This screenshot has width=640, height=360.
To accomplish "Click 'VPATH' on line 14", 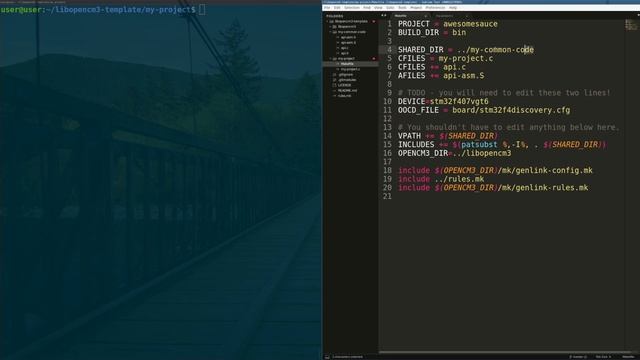I will [409, 136].
